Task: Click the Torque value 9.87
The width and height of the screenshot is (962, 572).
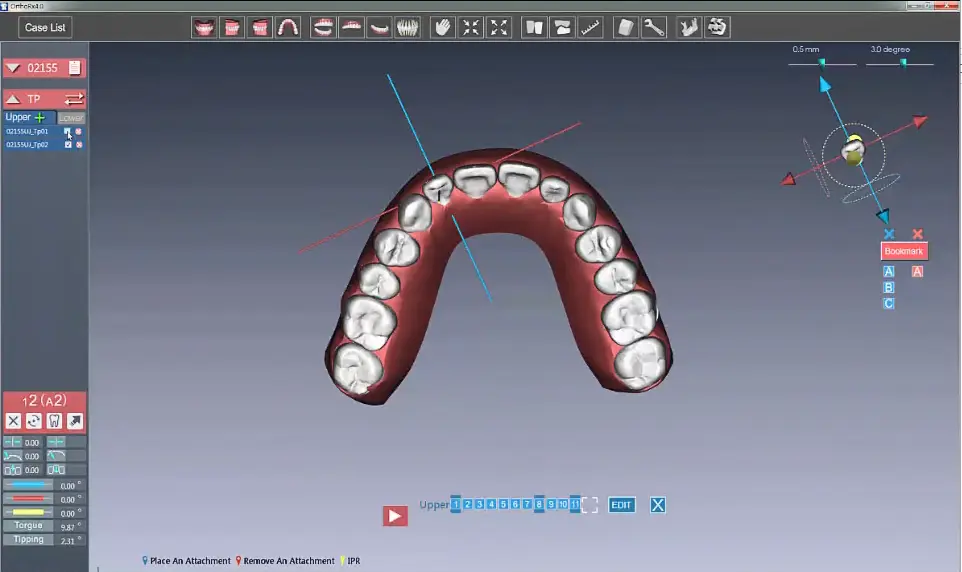Action: click(x=67, y=527)
